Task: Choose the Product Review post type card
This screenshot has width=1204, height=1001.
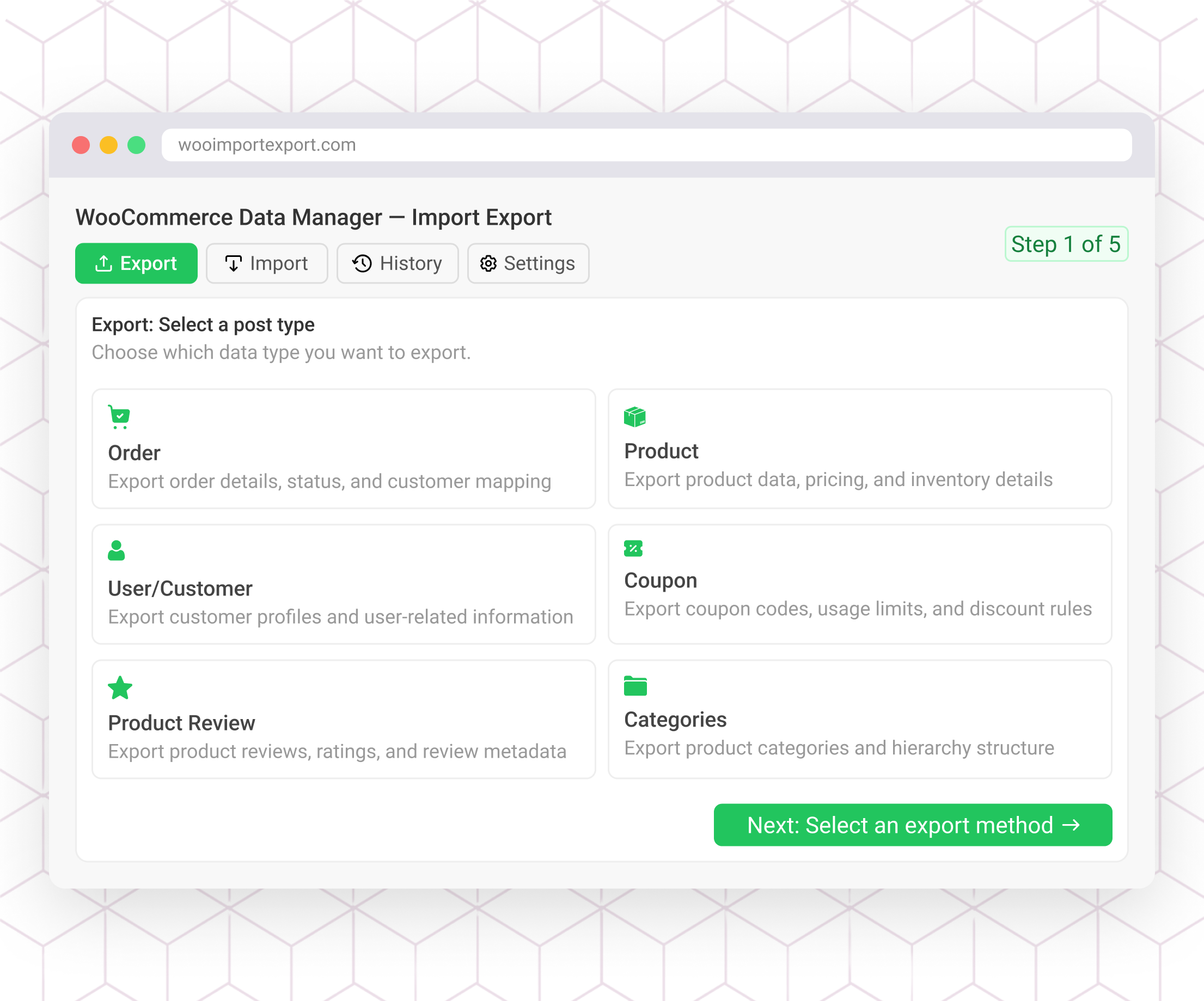Action: click(x=344, y=719)
